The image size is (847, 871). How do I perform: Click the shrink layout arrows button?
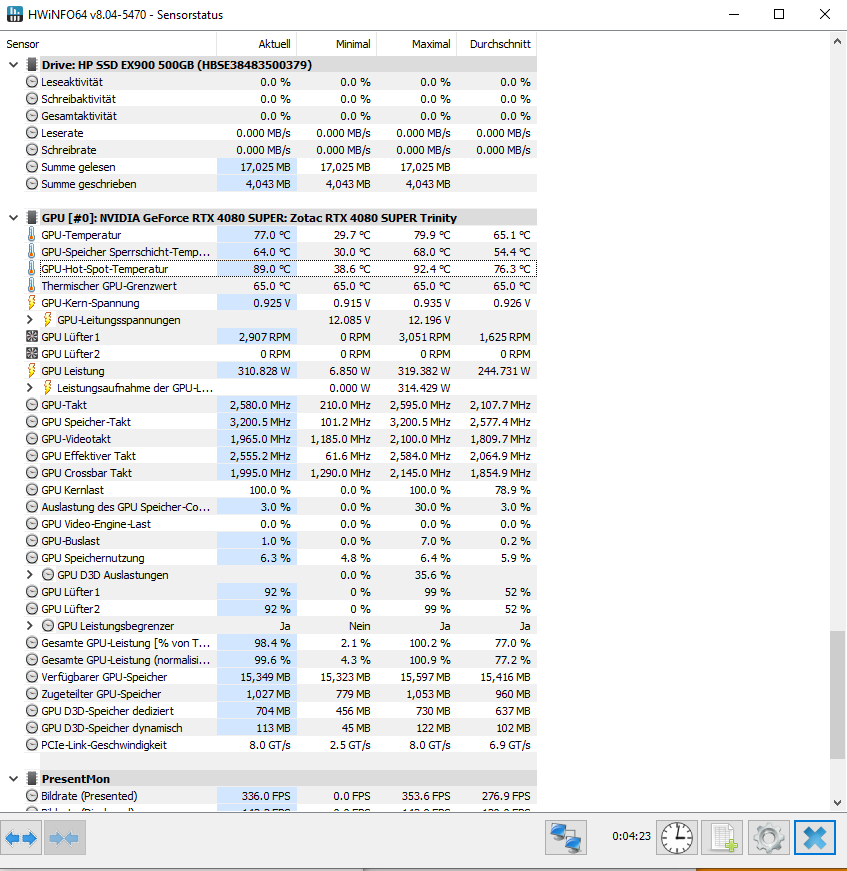(x=64, y=838)
